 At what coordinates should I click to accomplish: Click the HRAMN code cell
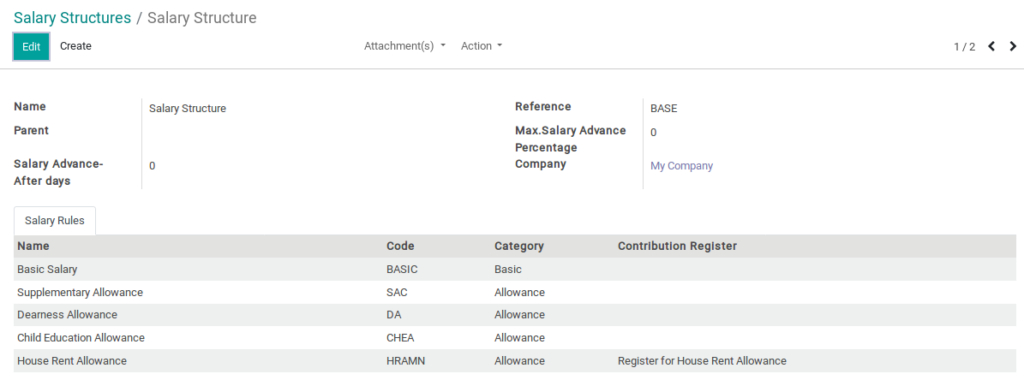coord(406,360)
